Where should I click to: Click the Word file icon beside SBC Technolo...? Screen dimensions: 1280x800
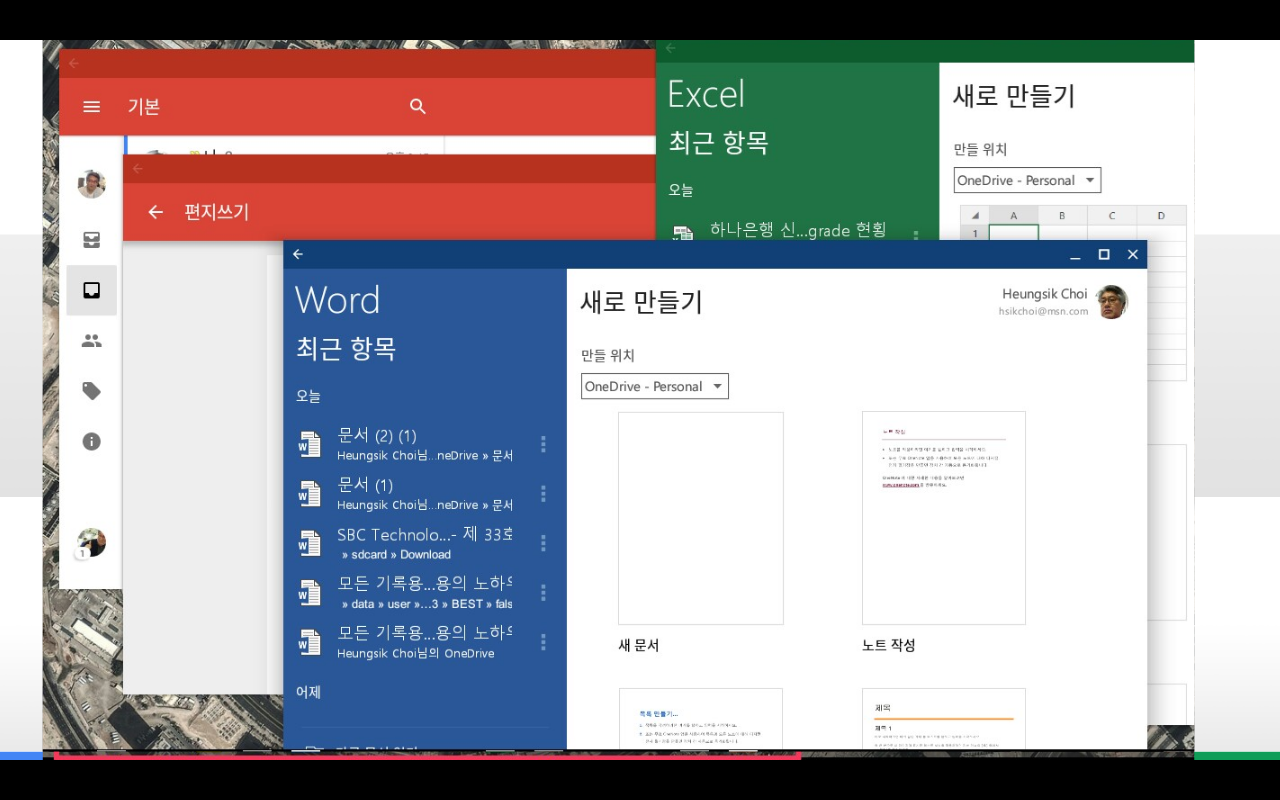(x=310, y=543)
